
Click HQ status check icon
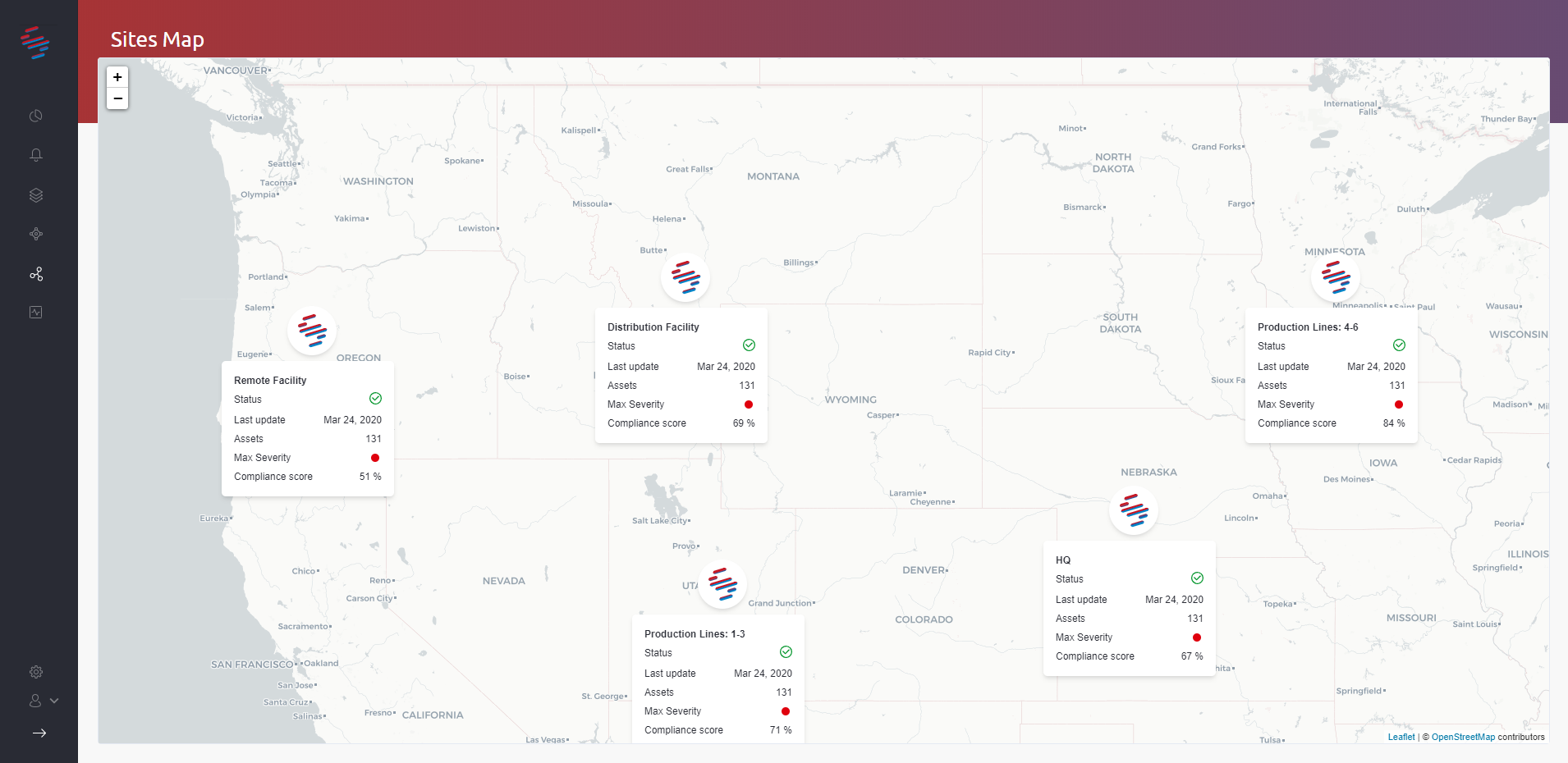1197,578
